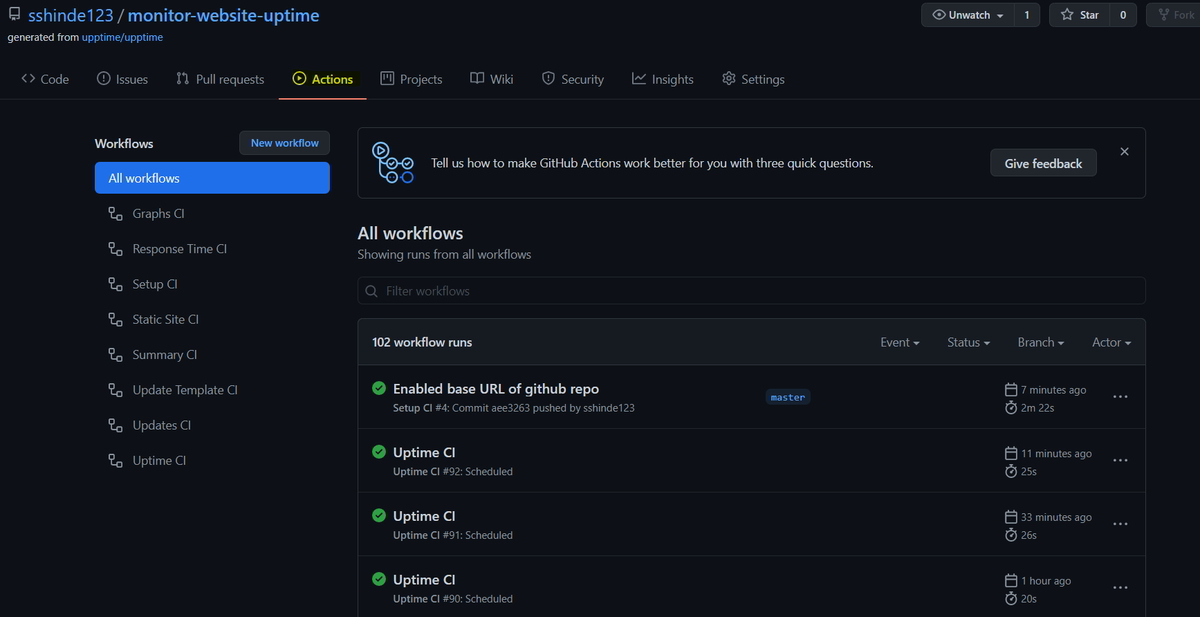The width and height of the screenshot is (1200, 617).
Task: Switch to the Code tab
Action: tap(44, 78)
